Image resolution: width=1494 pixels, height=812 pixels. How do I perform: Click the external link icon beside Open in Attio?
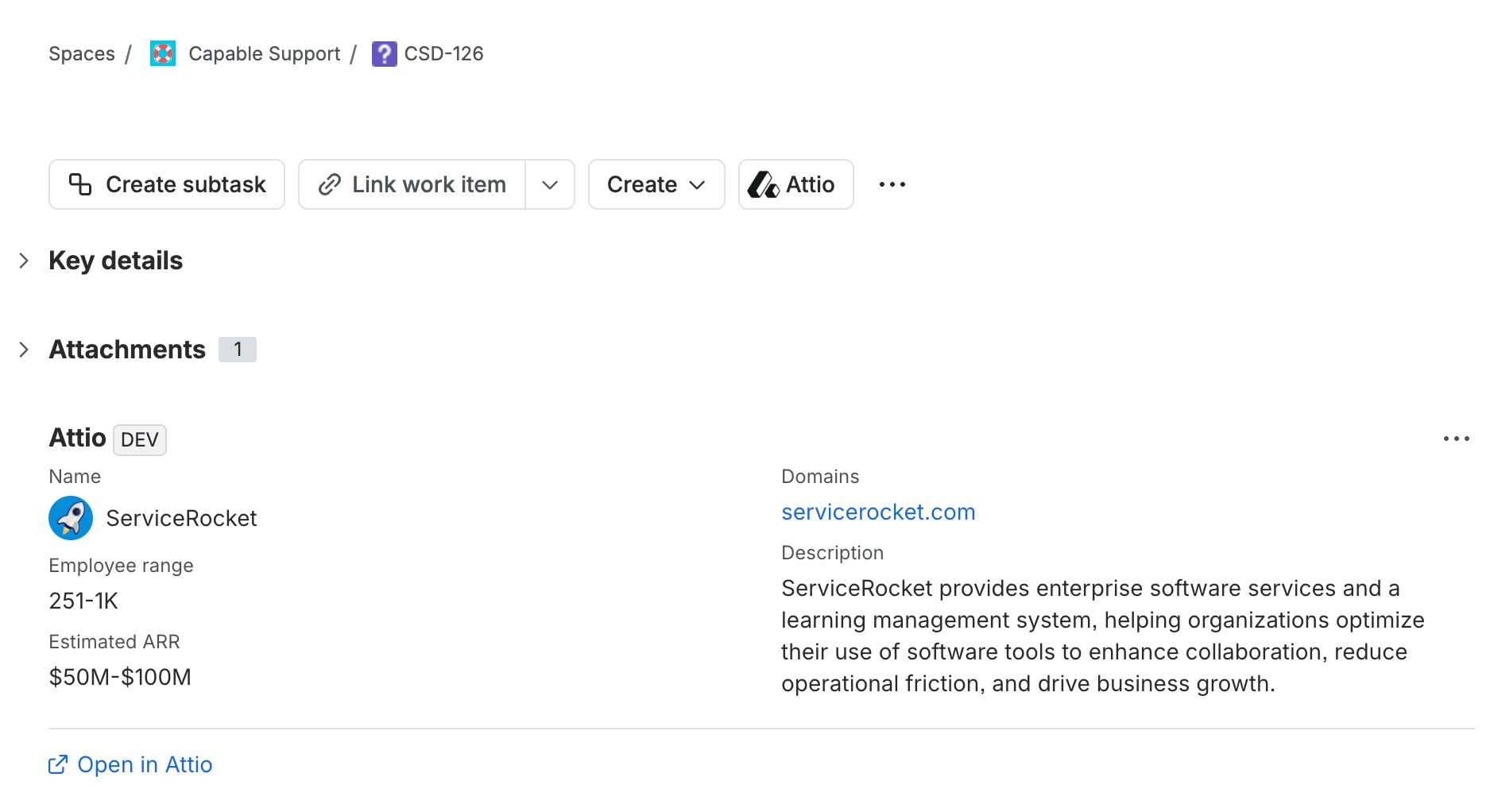(x=58, y=764)
